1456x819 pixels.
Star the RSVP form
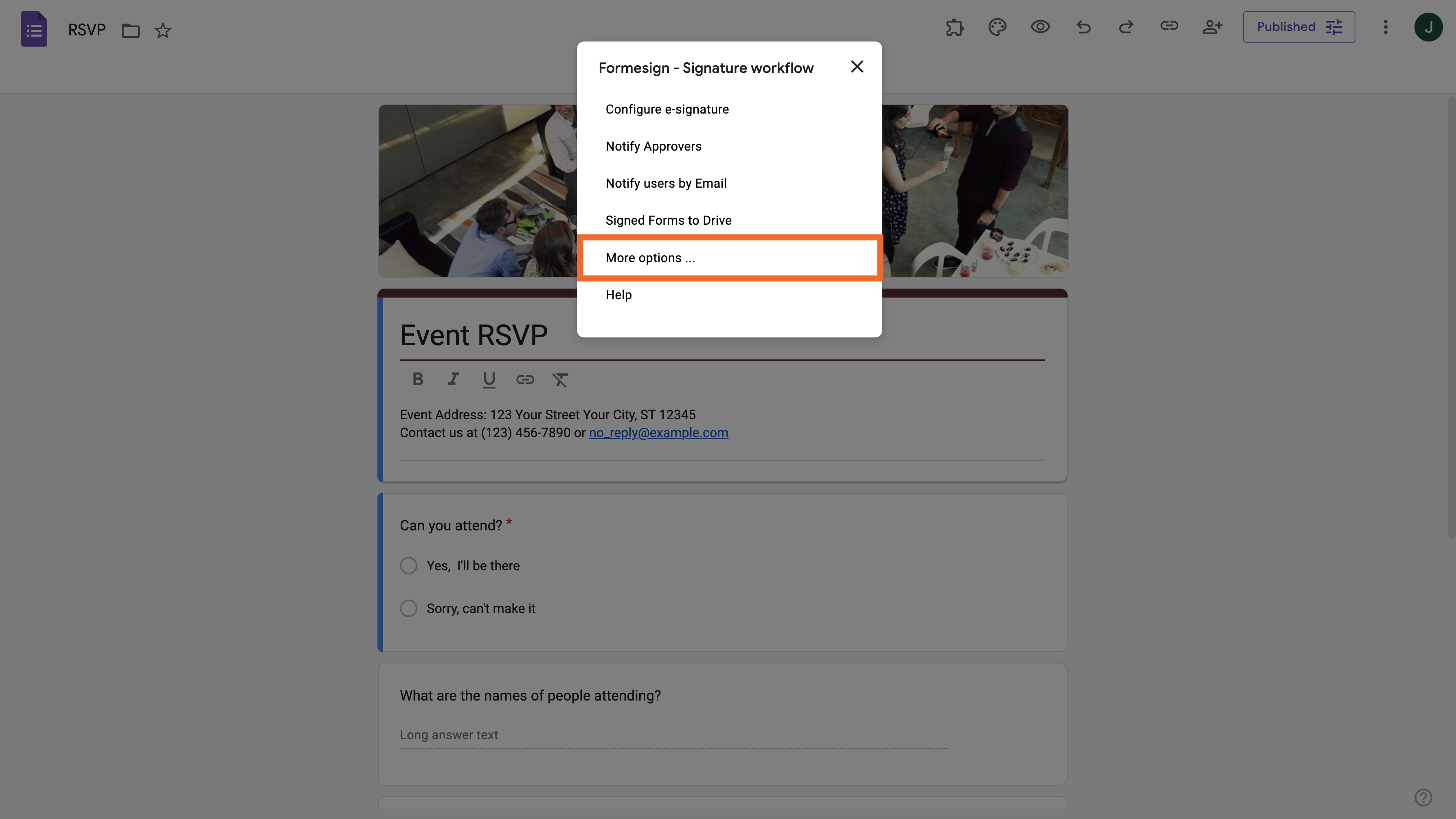click(x=163, y=31)
